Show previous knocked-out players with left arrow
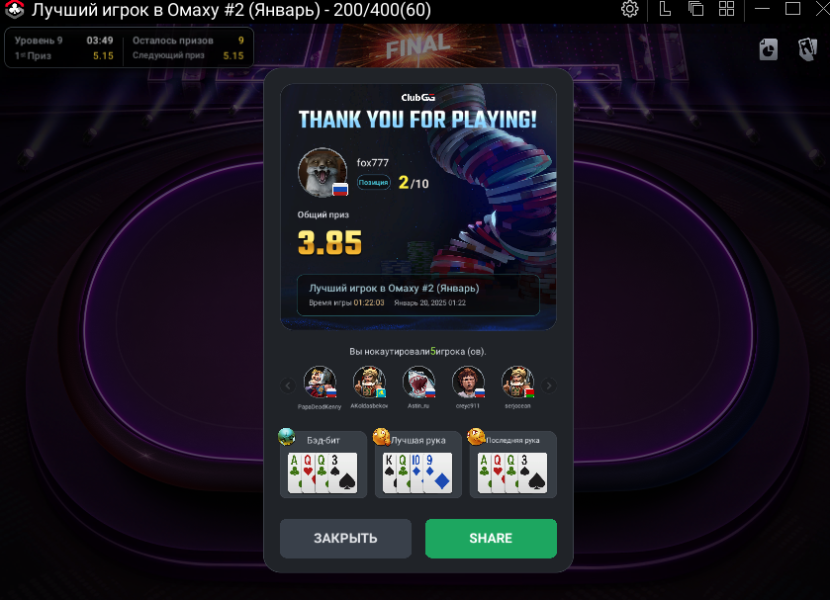Viewport: 830px width, 600px height. point(288,386)
